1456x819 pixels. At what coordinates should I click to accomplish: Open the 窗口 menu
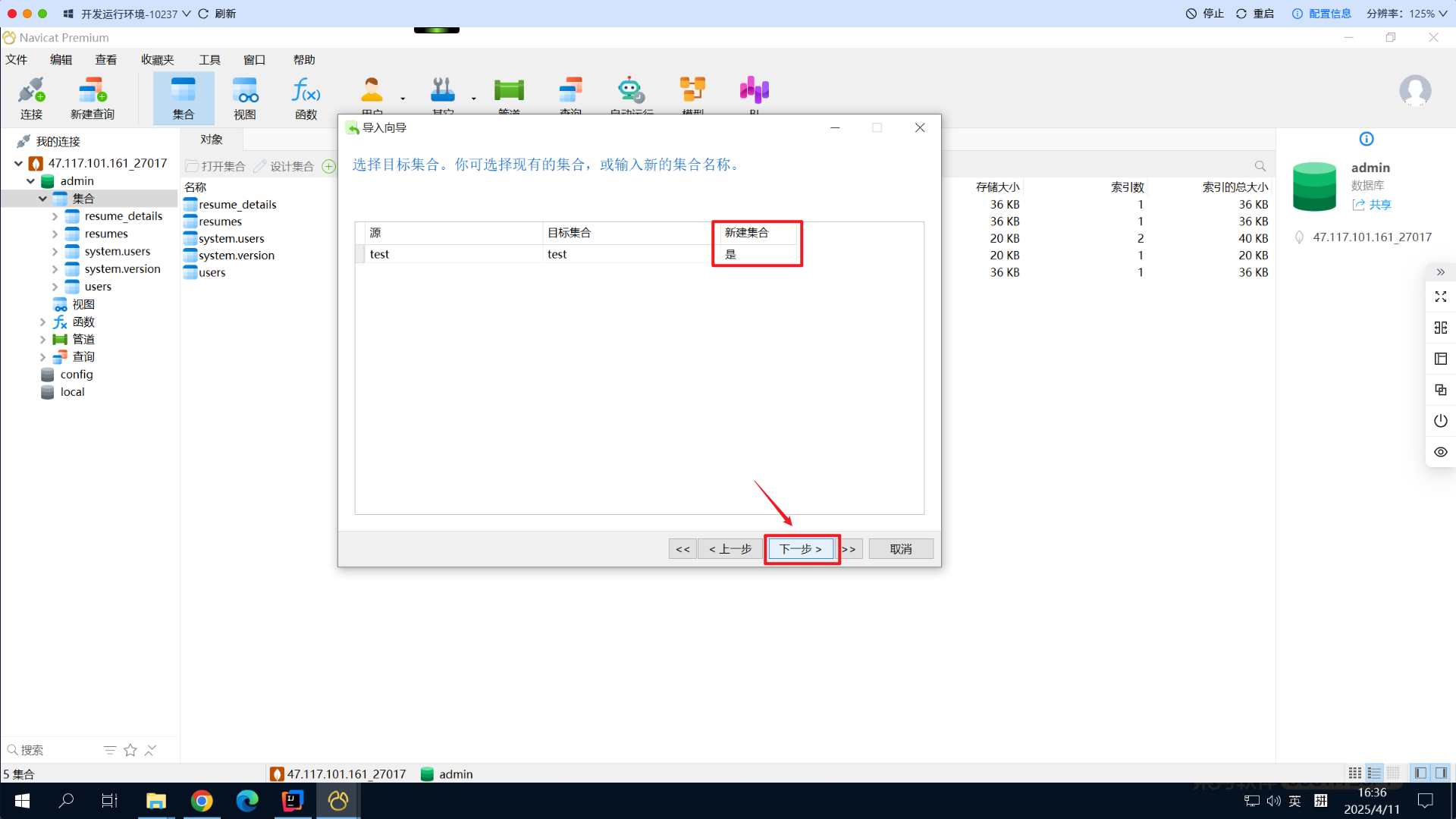[x=254, y=60]
